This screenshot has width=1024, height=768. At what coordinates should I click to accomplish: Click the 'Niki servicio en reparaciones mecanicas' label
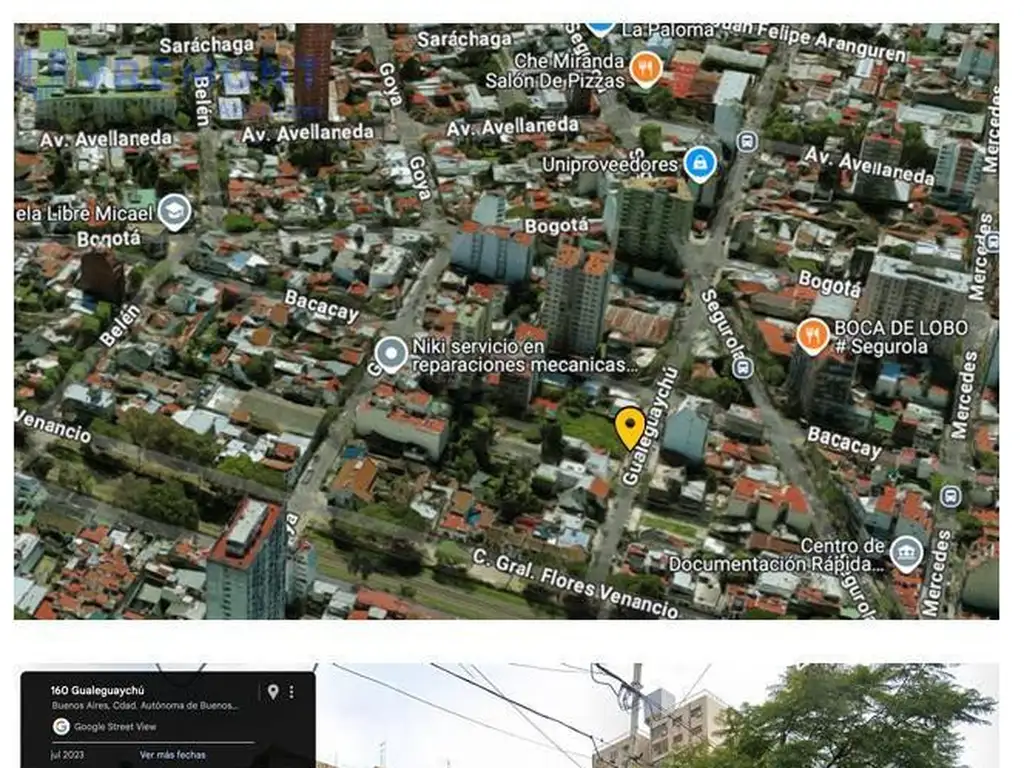(x=524, y=356)
